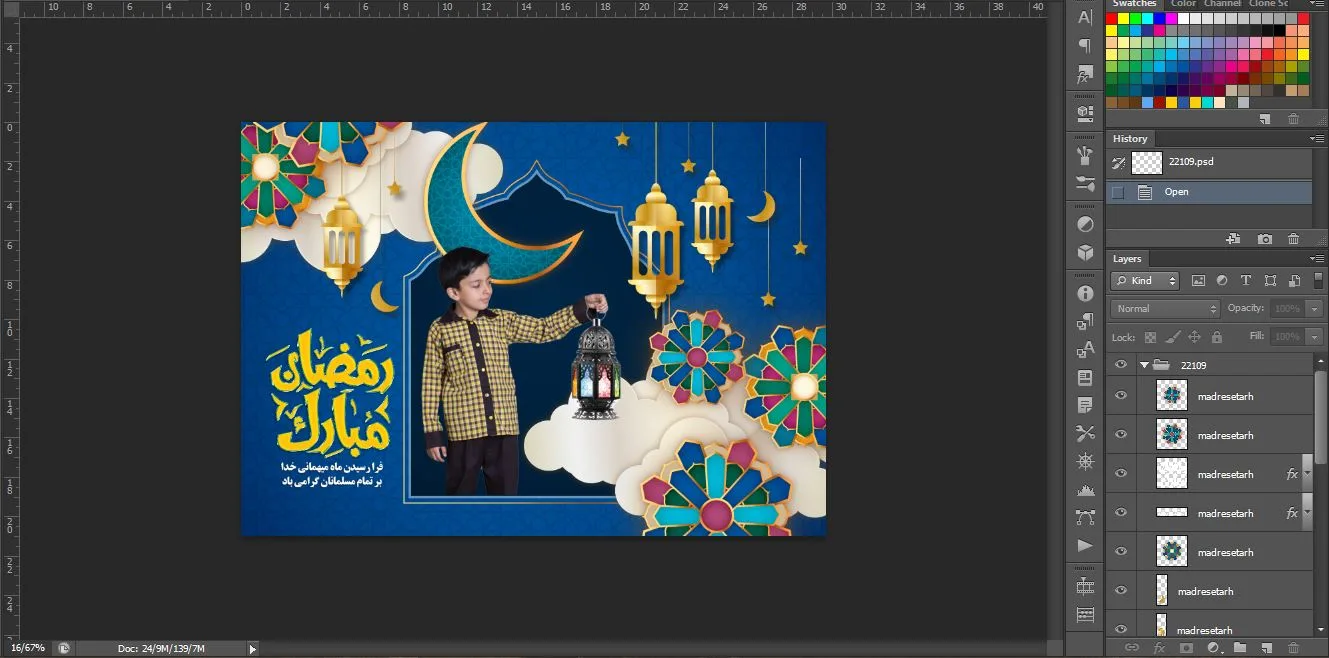Create new snapshot camera icon in History

[x=1265, y=239]
